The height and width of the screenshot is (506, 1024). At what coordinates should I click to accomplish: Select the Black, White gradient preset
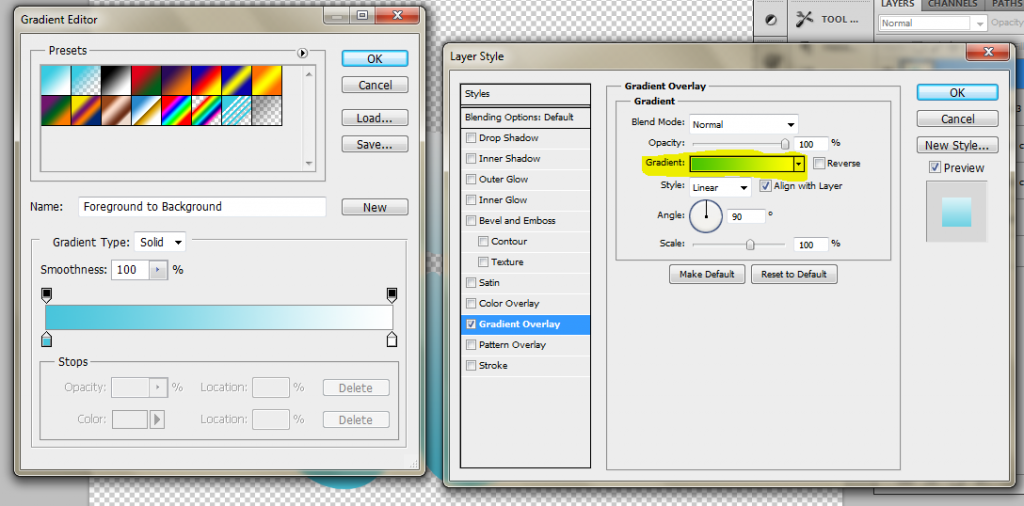(115, 80)
